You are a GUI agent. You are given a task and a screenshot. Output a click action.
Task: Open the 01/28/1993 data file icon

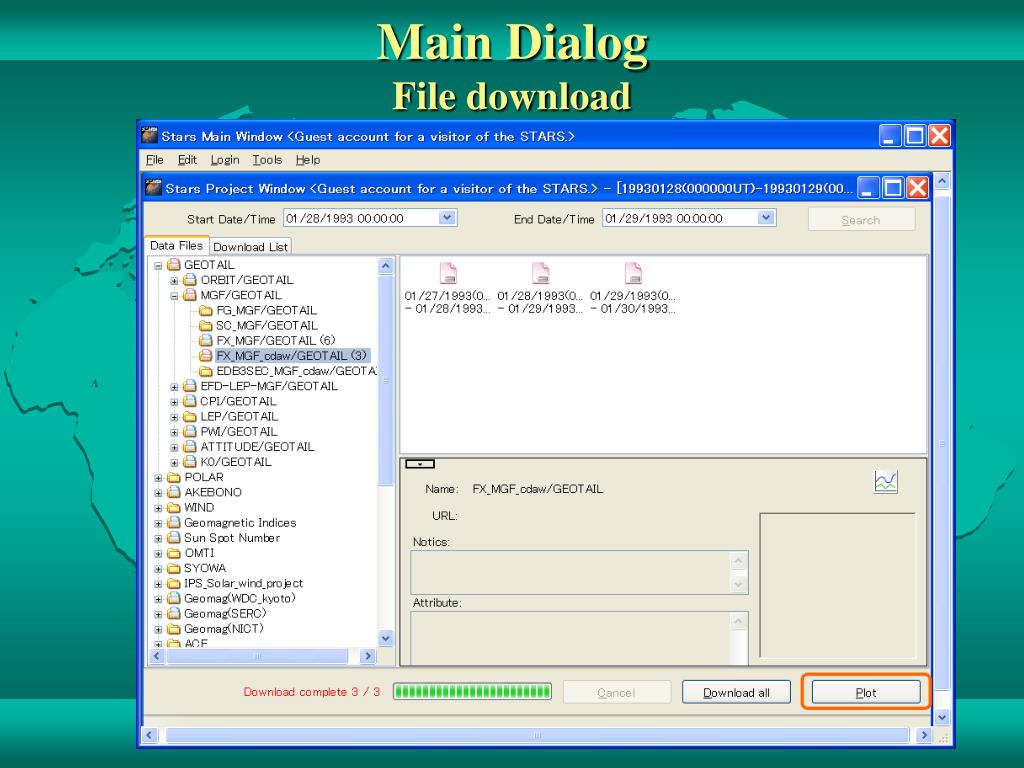[541, 273]
